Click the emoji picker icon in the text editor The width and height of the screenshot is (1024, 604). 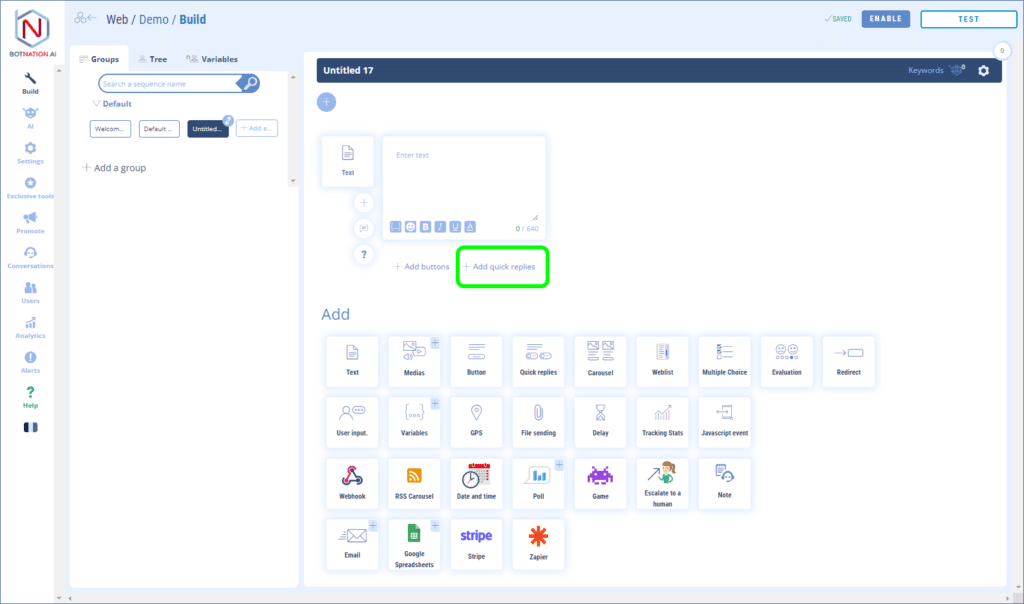tap(411, 227)
